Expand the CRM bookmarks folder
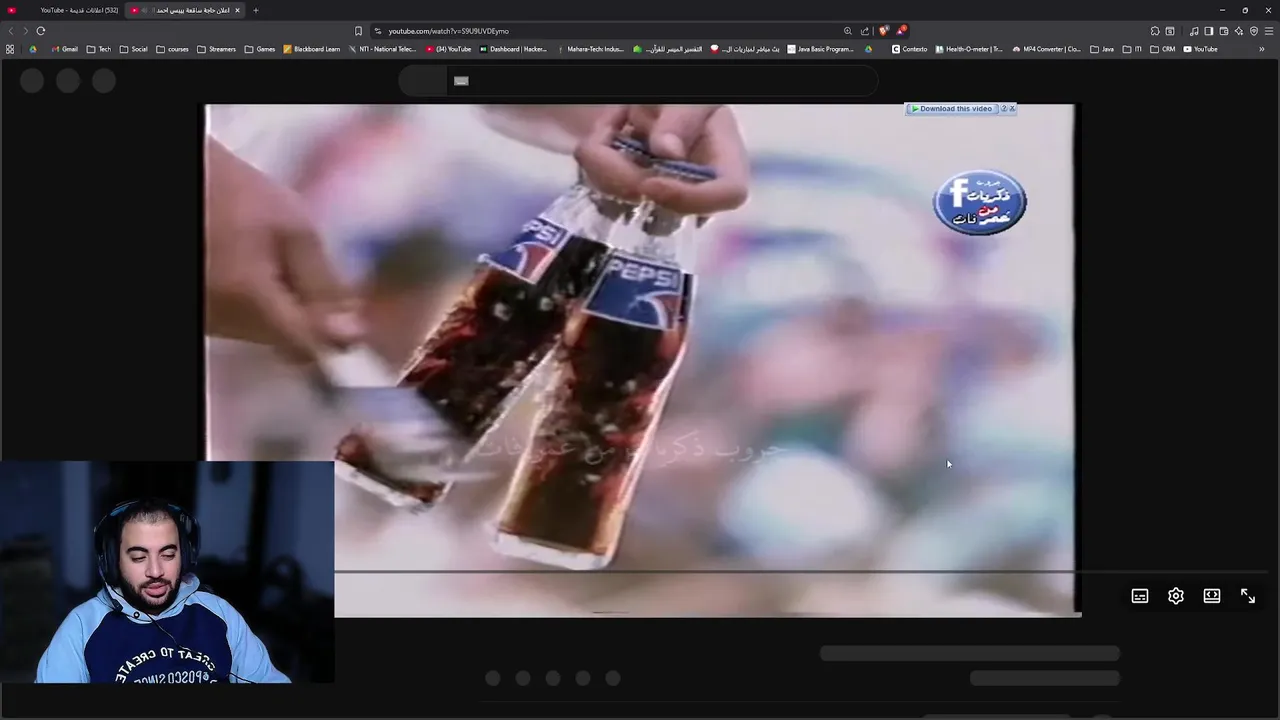Screen dimensions: 1280x720 pyautogui.click(x=1162, y=49)
